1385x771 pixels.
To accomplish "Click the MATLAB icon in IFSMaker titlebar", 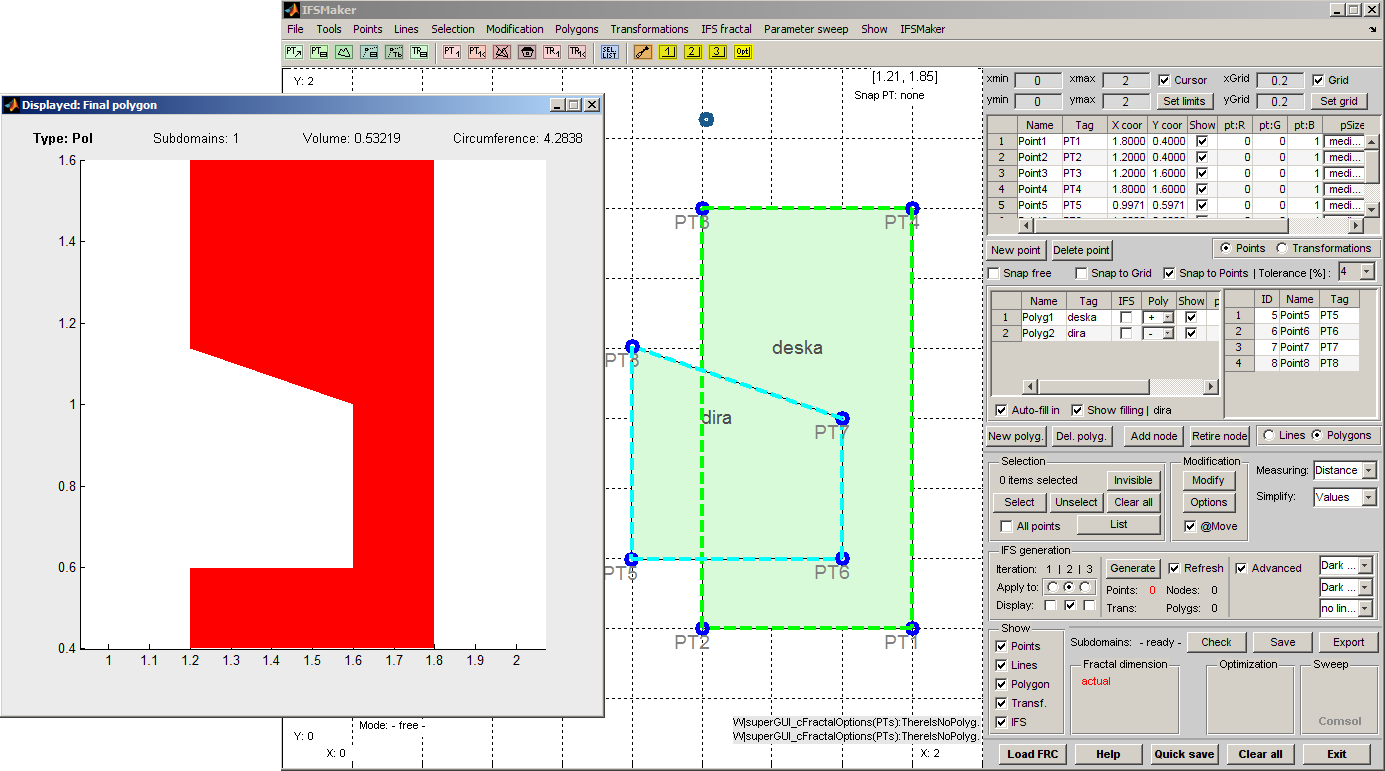I will (x=292, y=9).
